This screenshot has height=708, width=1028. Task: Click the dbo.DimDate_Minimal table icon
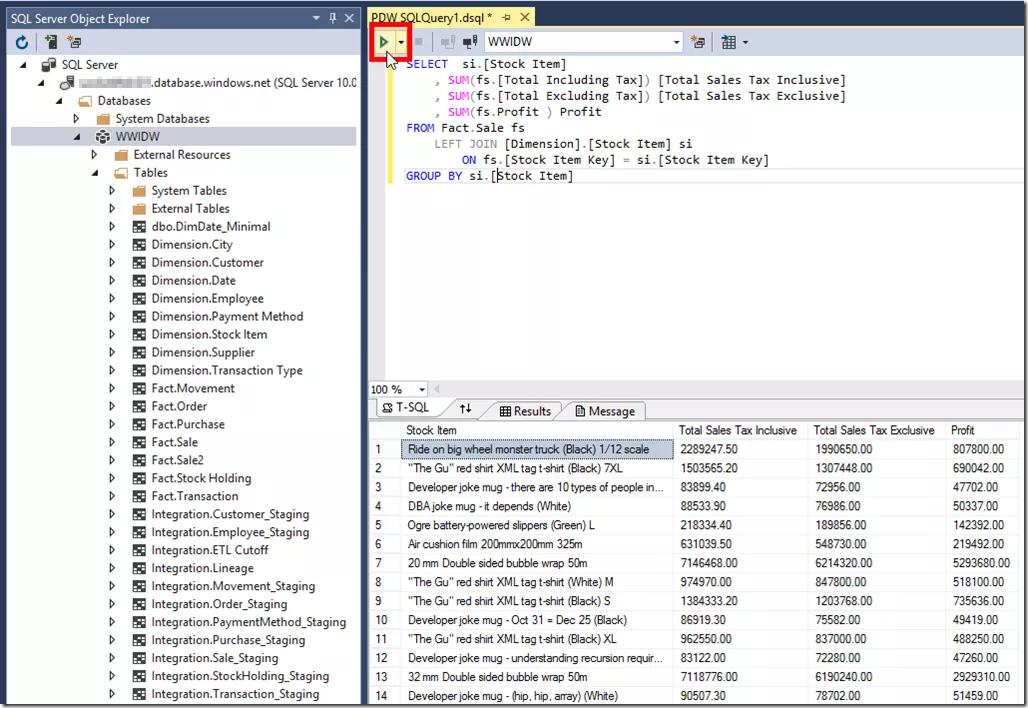(x=139, y=227)
